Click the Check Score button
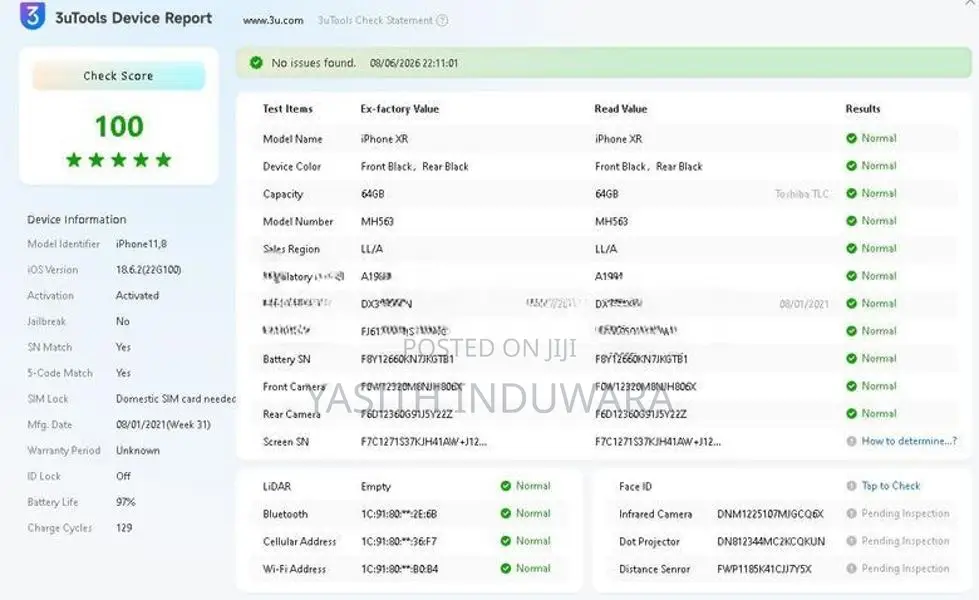Screen dimensions: 979x600 tap(118, 76)
